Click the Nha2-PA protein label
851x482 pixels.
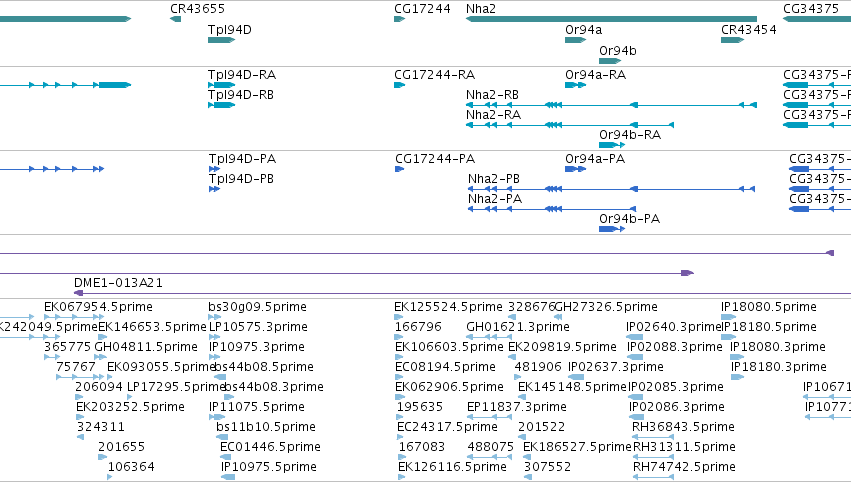pos(495,199)
